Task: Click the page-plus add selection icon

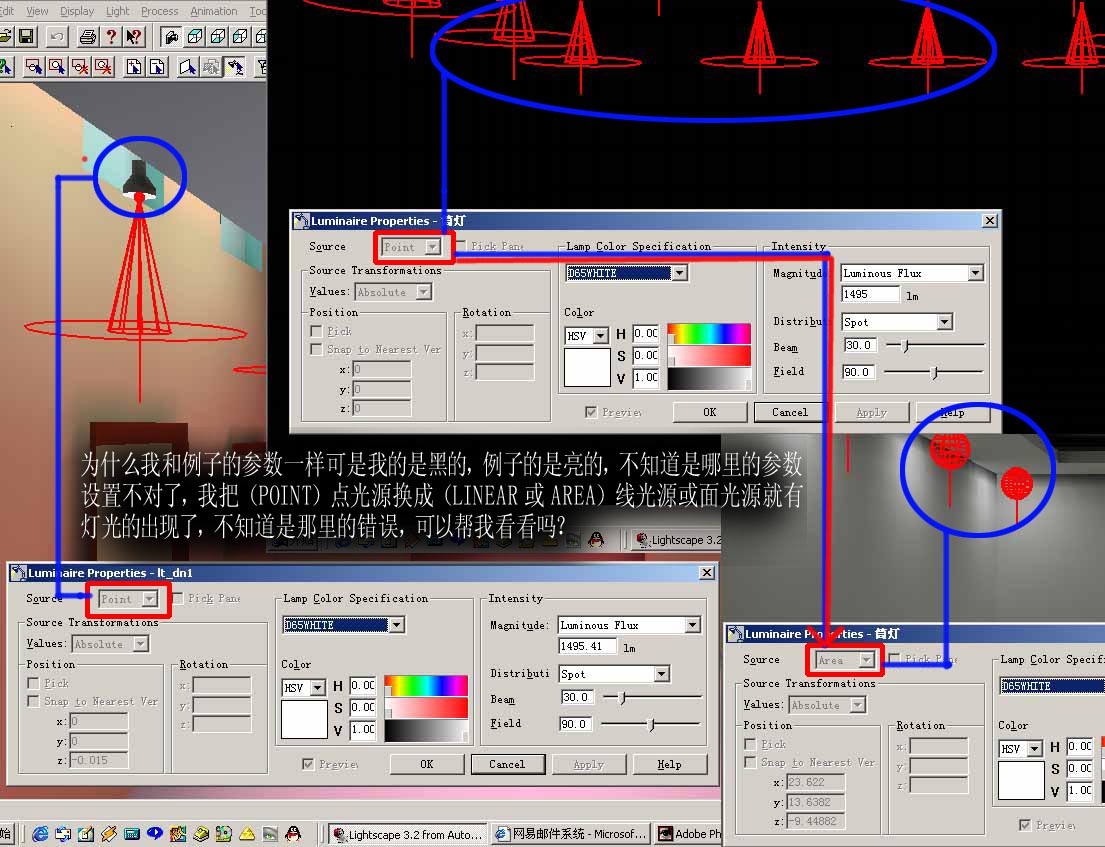Action: (x=133, y=67)
